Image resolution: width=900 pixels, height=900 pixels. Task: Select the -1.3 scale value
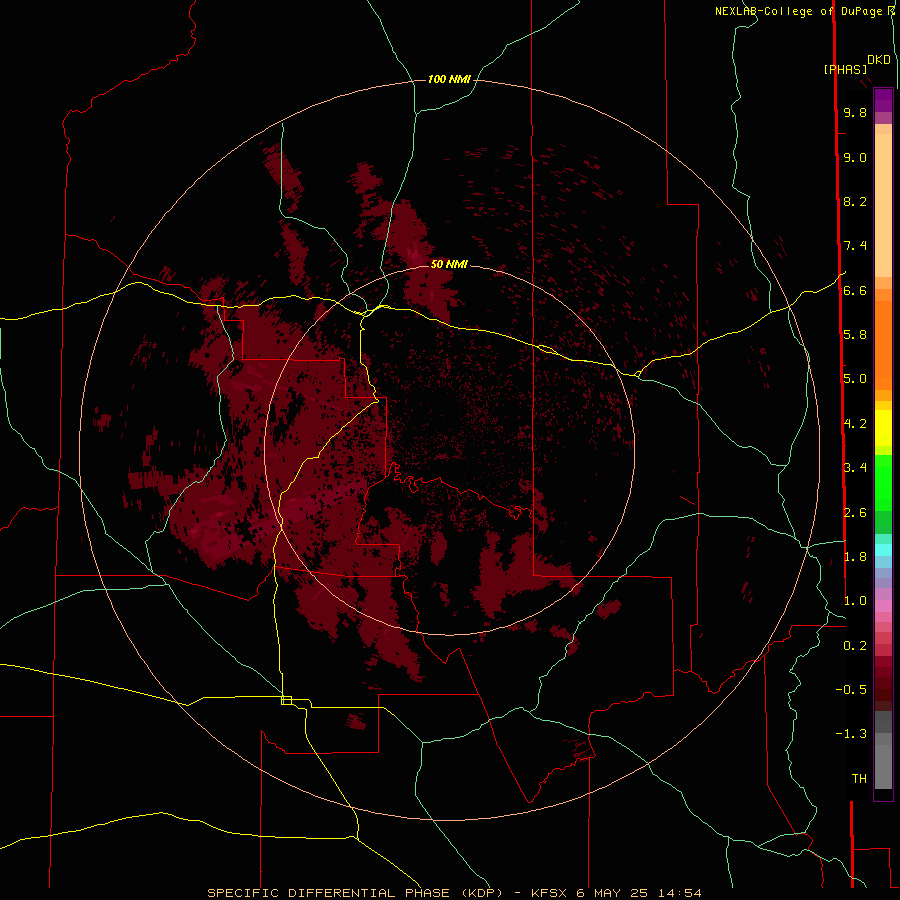pyautogui.click(x=851, y=734)
